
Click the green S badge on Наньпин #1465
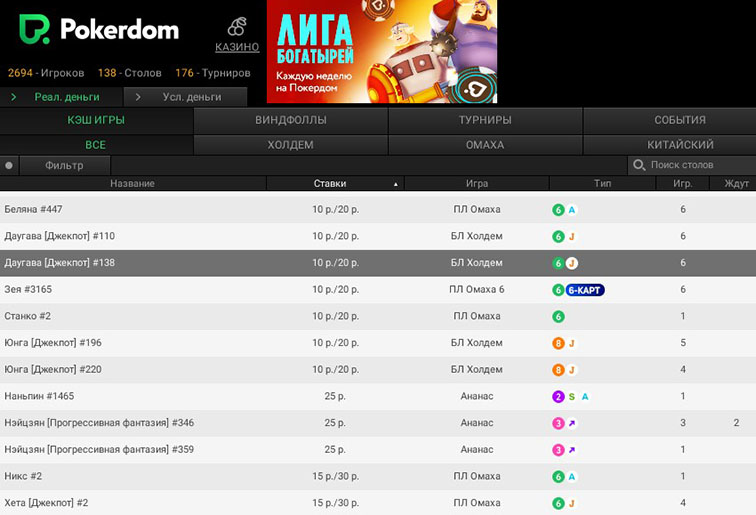pos(572,397)
